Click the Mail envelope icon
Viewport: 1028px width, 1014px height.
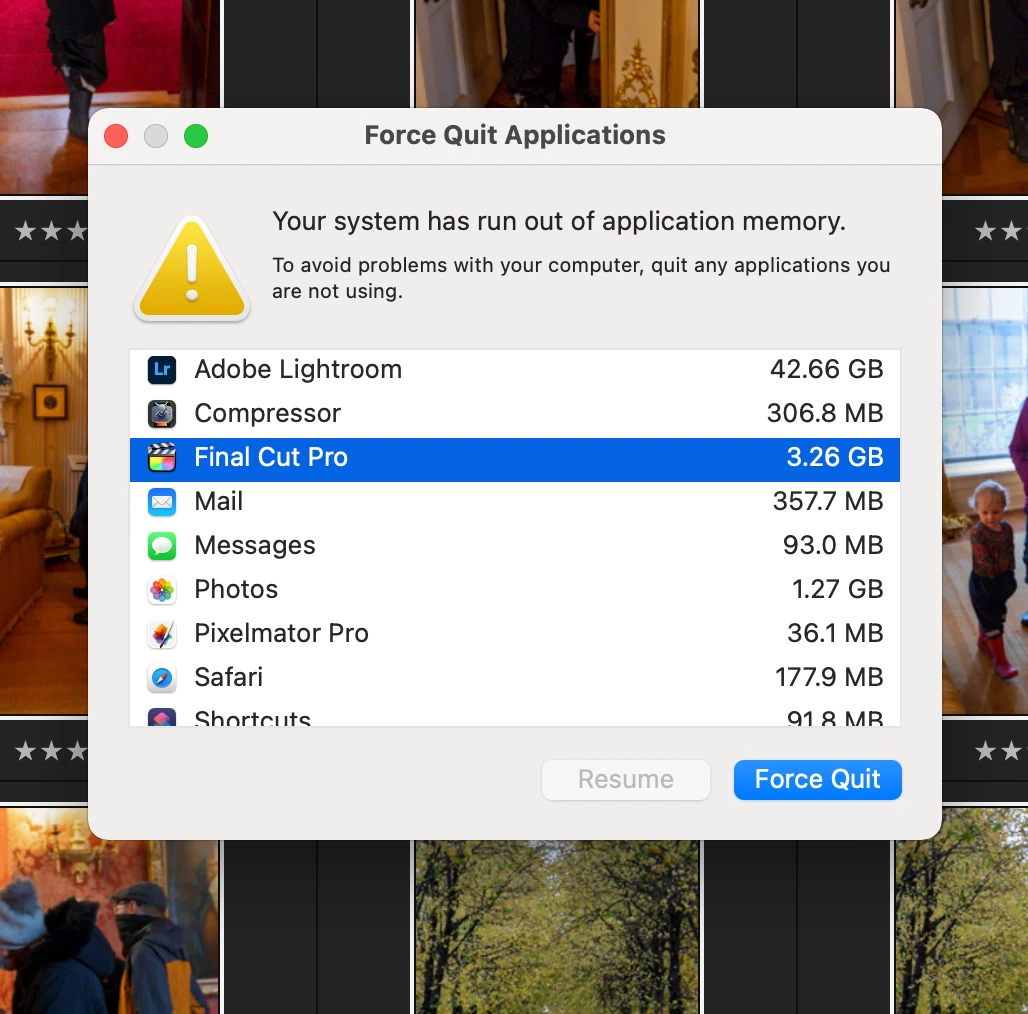tap(161, 502)
